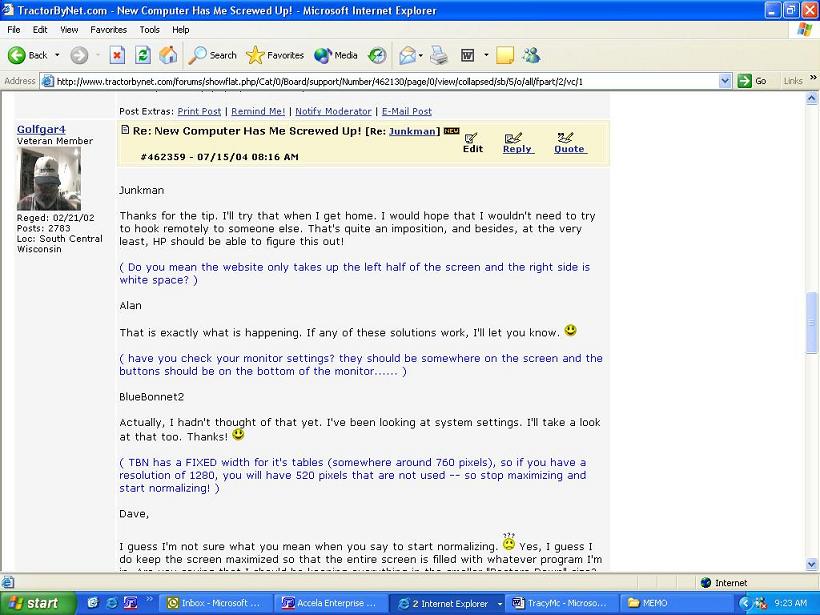Click the first Quick Launch icon by Start
Image resolution: width=820 pixels, height=615 pixels.
click(93, 603)
